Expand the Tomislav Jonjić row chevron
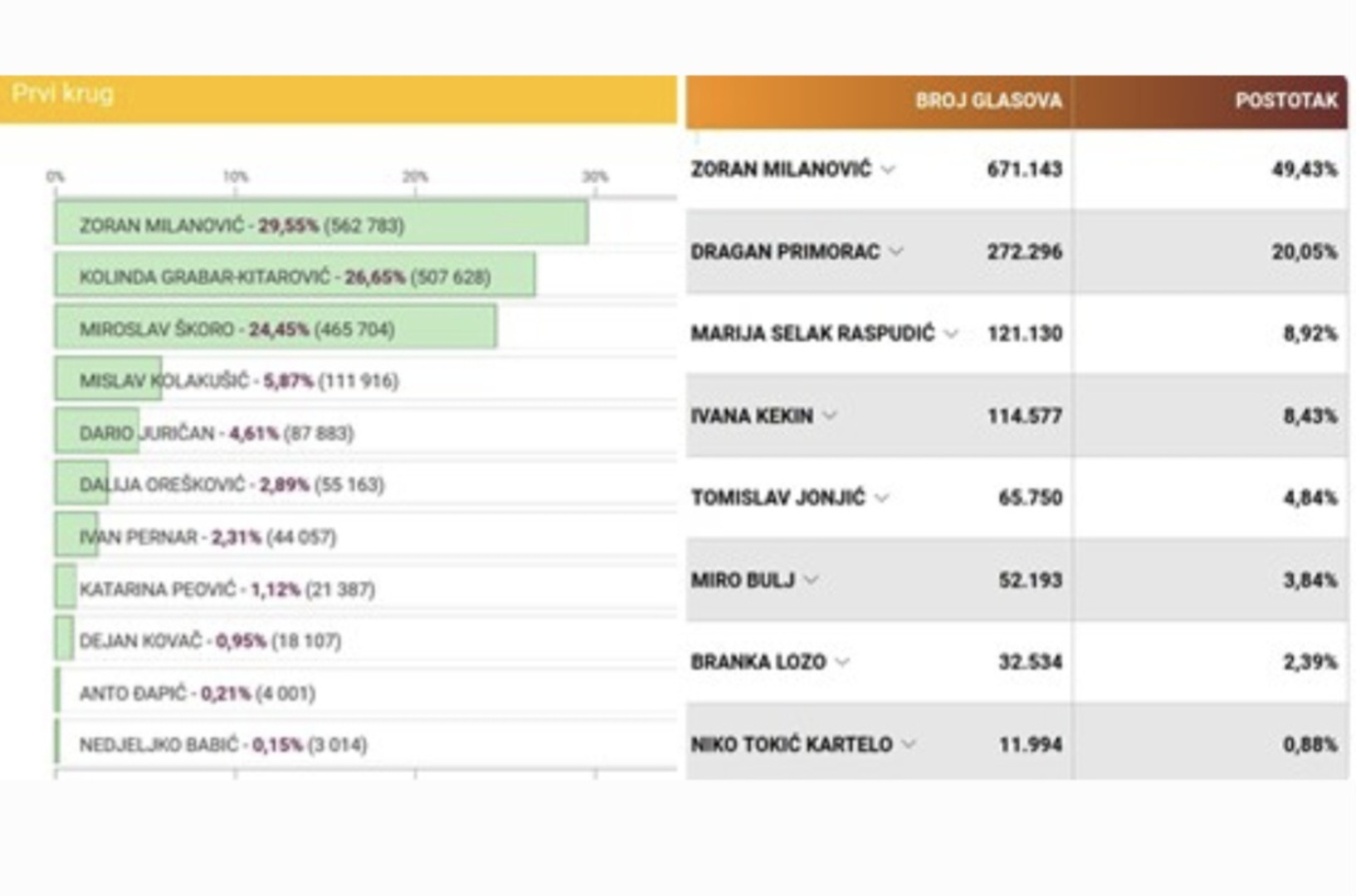 point(881,498)
